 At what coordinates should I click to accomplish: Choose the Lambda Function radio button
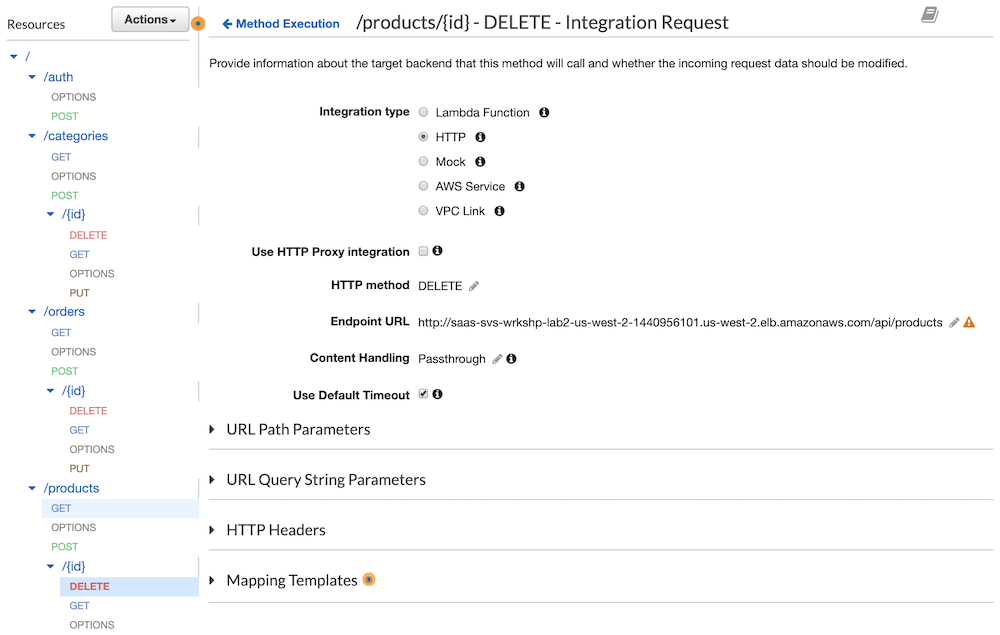[x=423, y=112]
